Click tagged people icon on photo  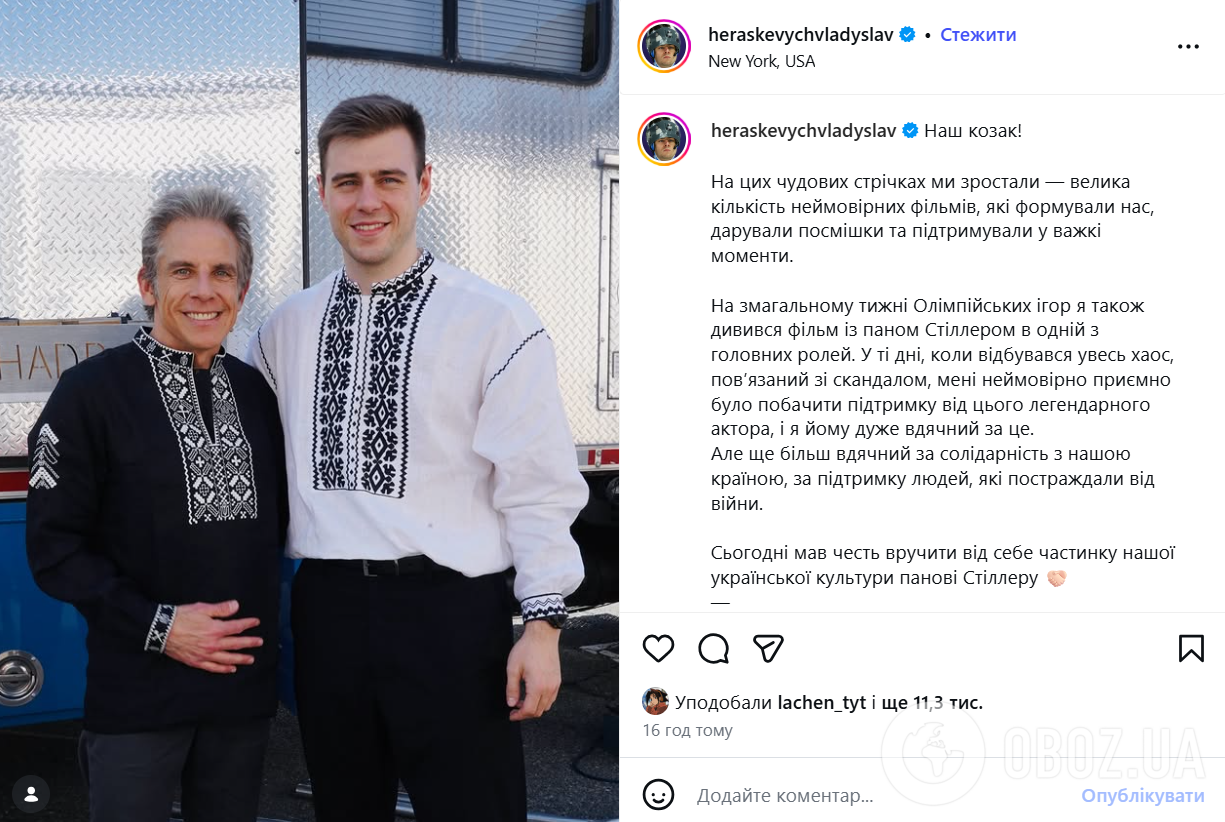[x=31, y=794]
